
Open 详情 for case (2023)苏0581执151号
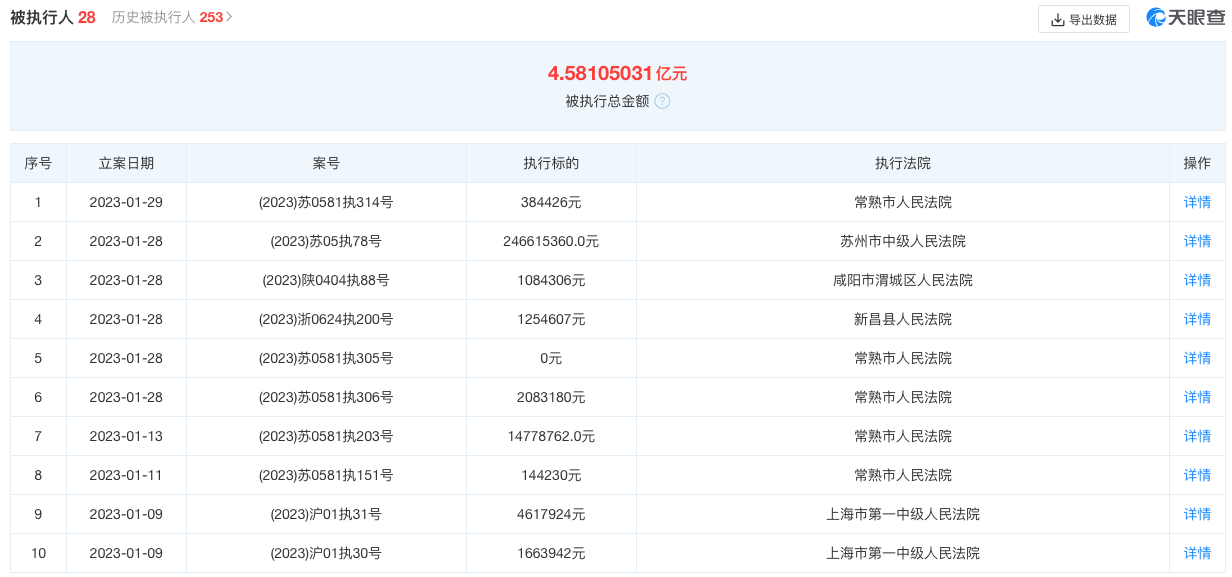pyautogui.click(x=1197, y=475)
